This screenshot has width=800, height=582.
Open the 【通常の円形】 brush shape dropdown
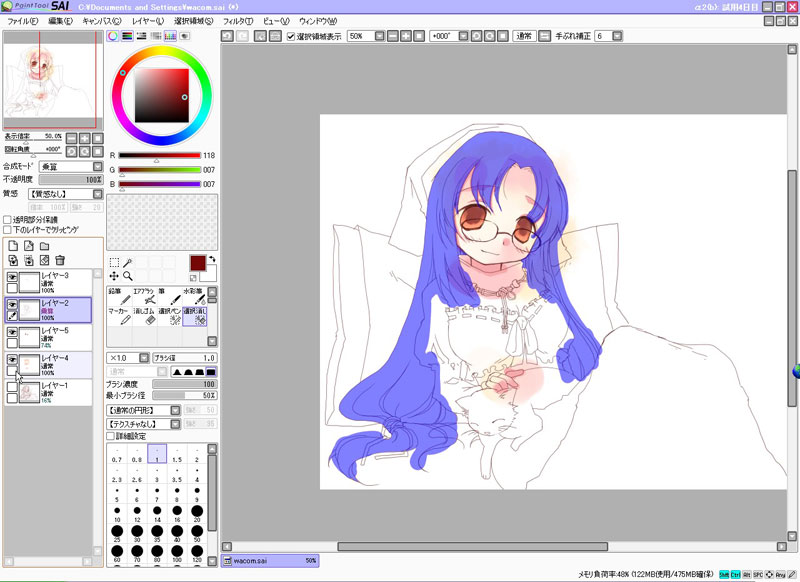coord(175,410)
